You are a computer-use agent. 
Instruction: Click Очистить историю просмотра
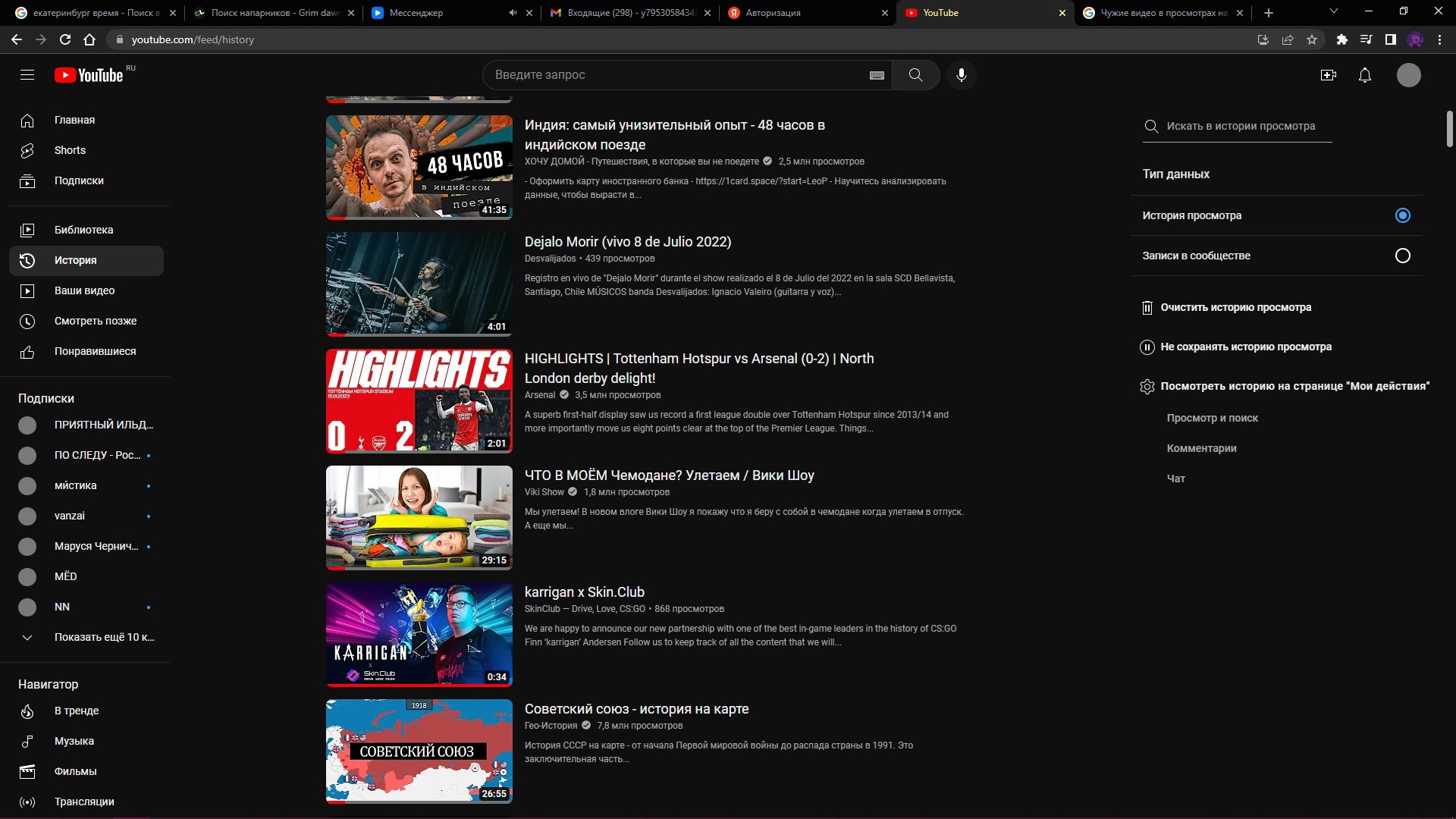[1226, 307]
